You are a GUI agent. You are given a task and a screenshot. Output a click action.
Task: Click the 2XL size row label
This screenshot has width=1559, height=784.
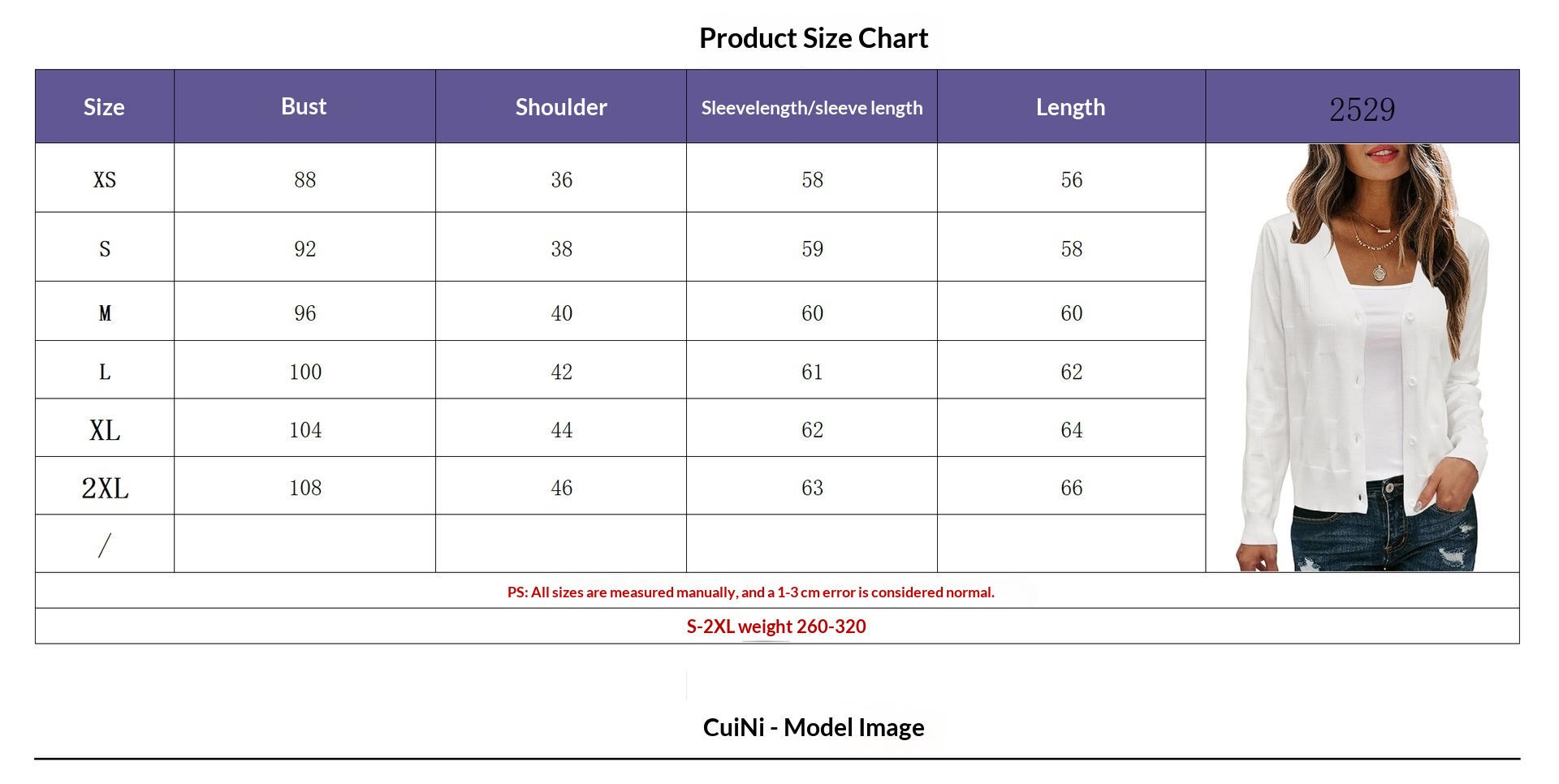pyautogui.click(x=105, y=488)
